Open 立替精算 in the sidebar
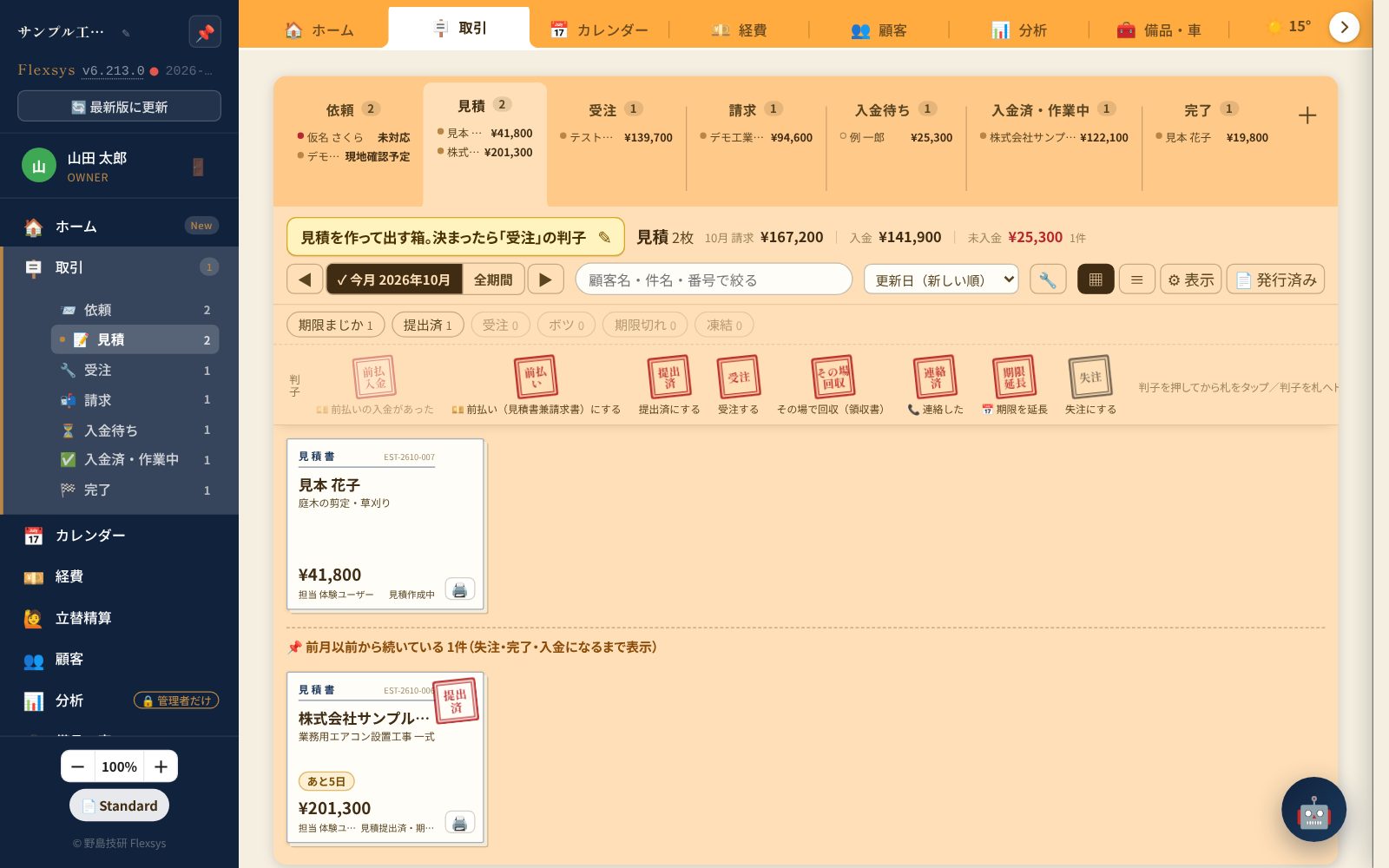Image resolution: width=1389 pixels, height=868 pixels. coord(120,618)
